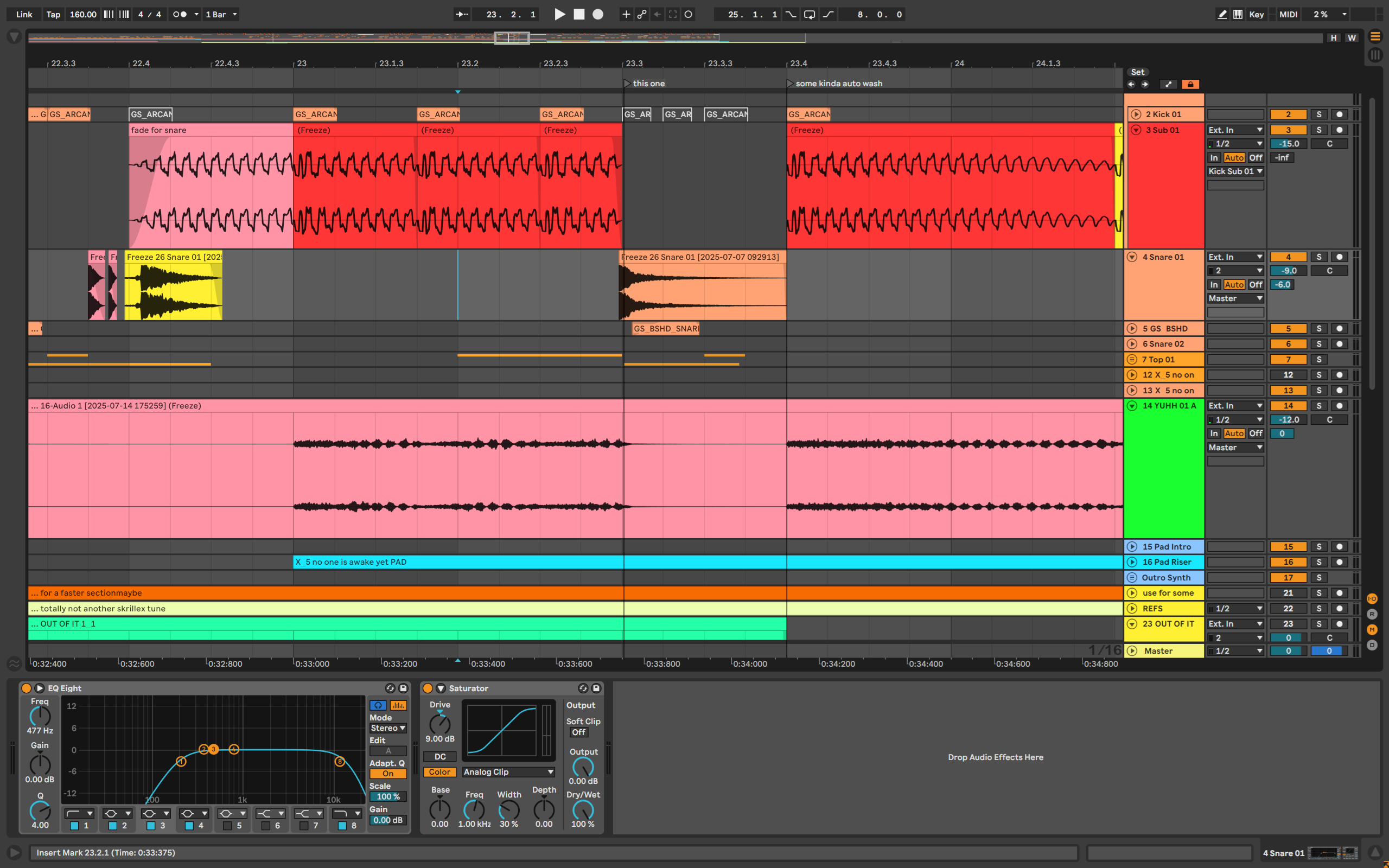
Task: Fold the 14 YUHH 01 A track
Action: point(1132,405)
